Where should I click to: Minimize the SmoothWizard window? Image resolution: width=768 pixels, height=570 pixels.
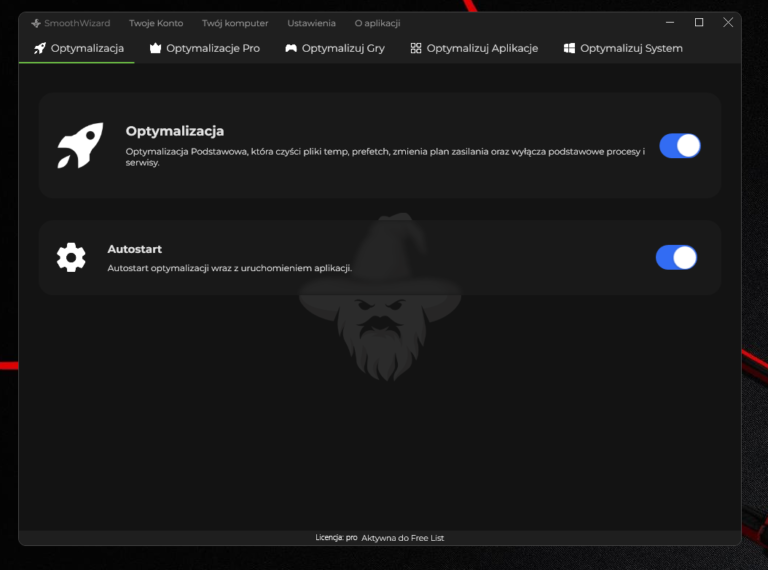point(670,22)
